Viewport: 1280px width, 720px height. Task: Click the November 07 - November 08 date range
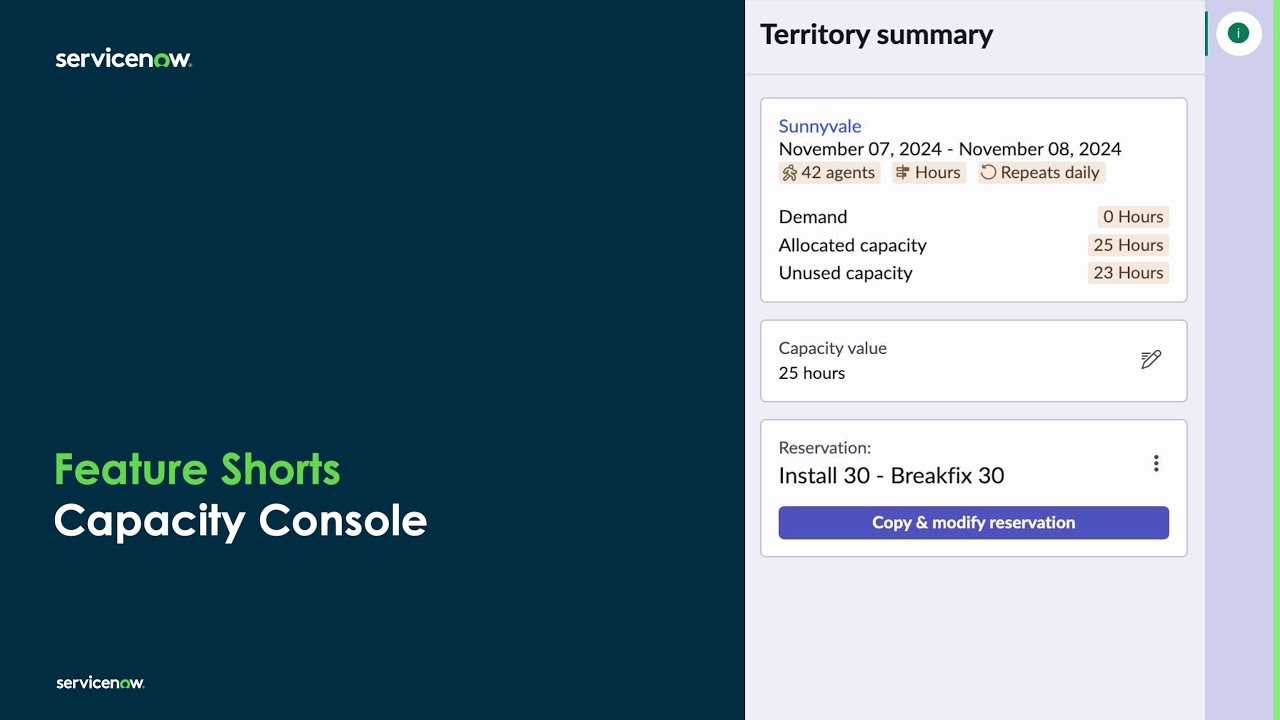(x=950, y=149)
